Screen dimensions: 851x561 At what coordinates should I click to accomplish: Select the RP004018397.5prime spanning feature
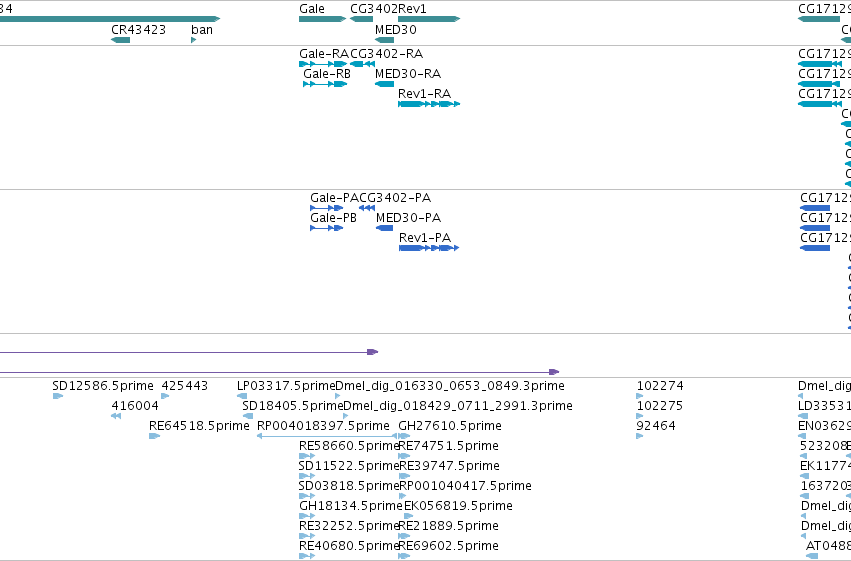coord(327,436)
